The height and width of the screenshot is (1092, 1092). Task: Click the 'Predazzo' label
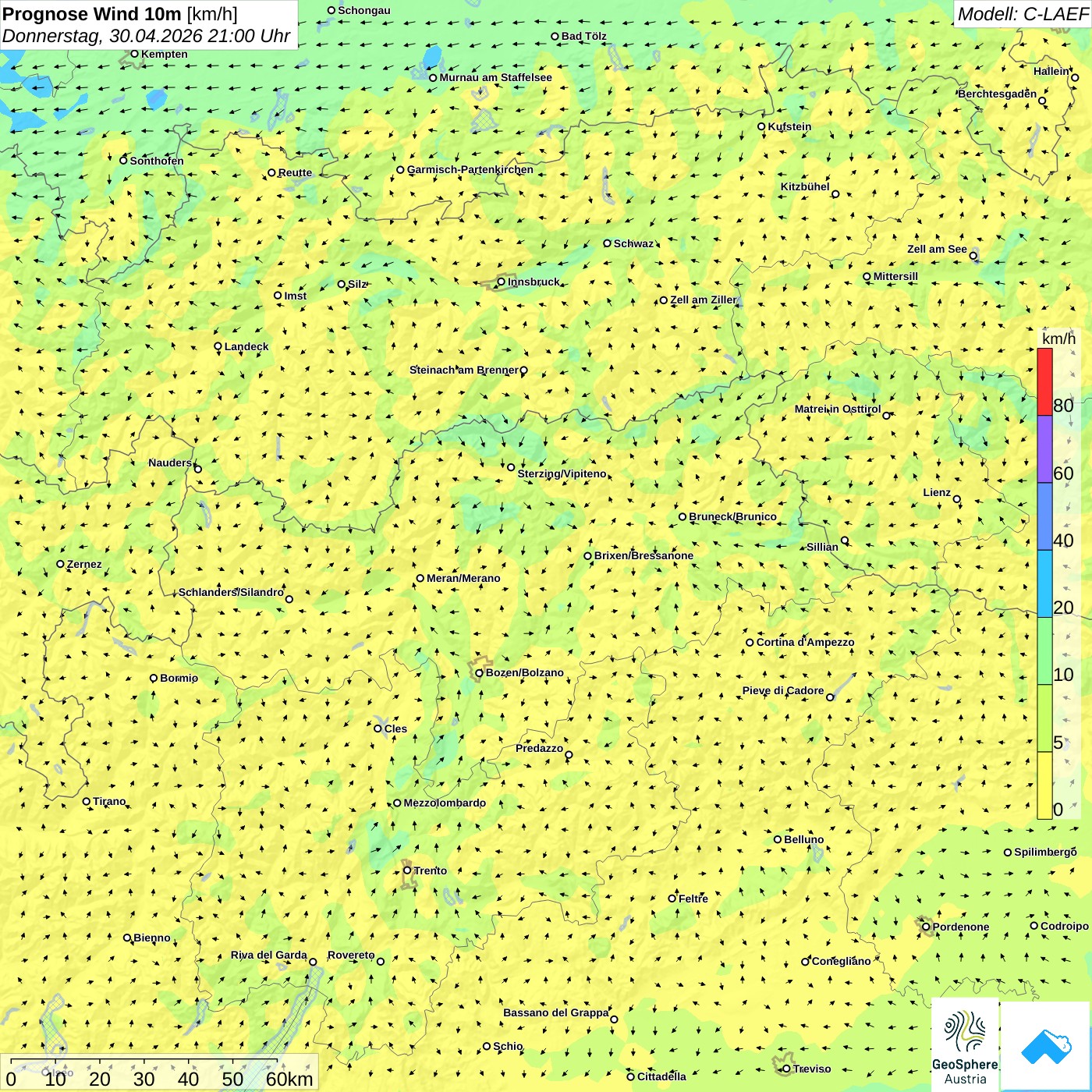coord(539,748)
